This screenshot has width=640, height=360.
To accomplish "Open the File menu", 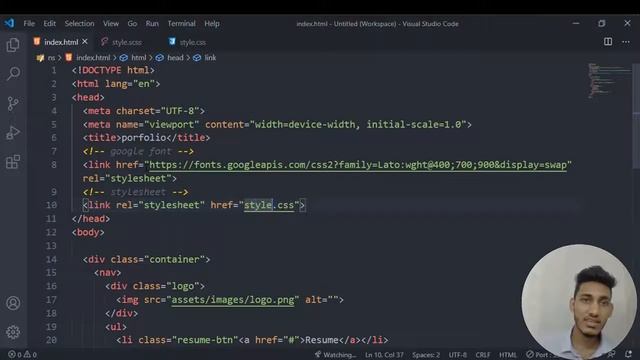I will (x=29, y=24).
